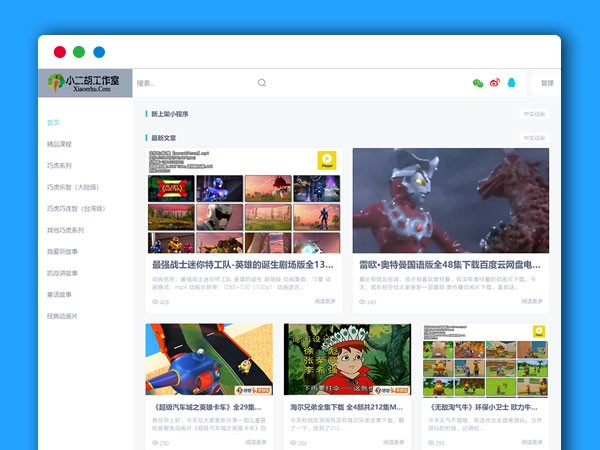Open the red Weibo icon

494,83
